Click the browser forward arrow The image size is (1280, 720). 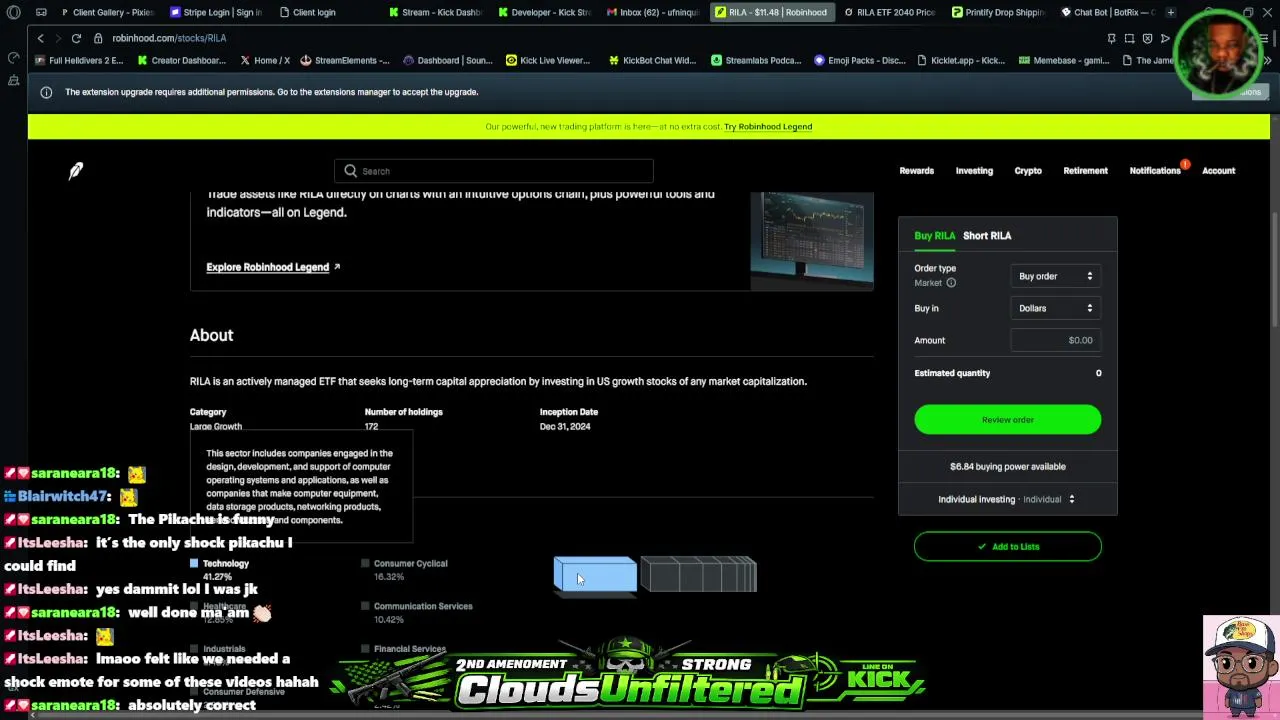57,38
